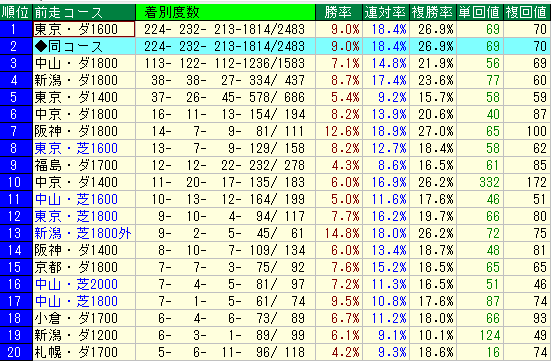Image resolution: width=551 pixels, height=361 pixels.
Task: Click rank number 1 cell
Action: [x=16, y=29]
